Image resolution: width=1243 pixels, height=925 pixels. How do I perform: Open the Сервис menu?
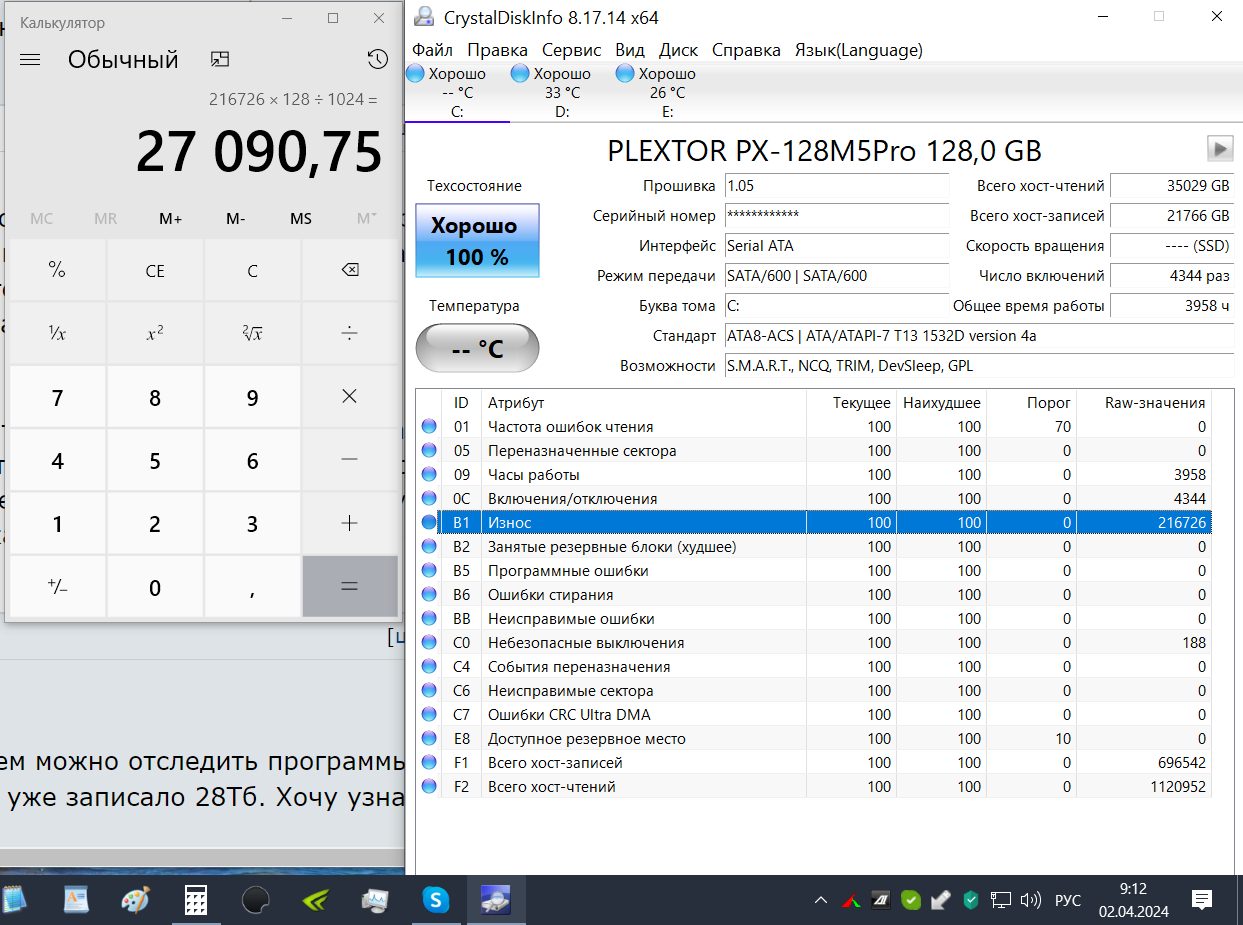pyautogui.click(x=571, y=50)
